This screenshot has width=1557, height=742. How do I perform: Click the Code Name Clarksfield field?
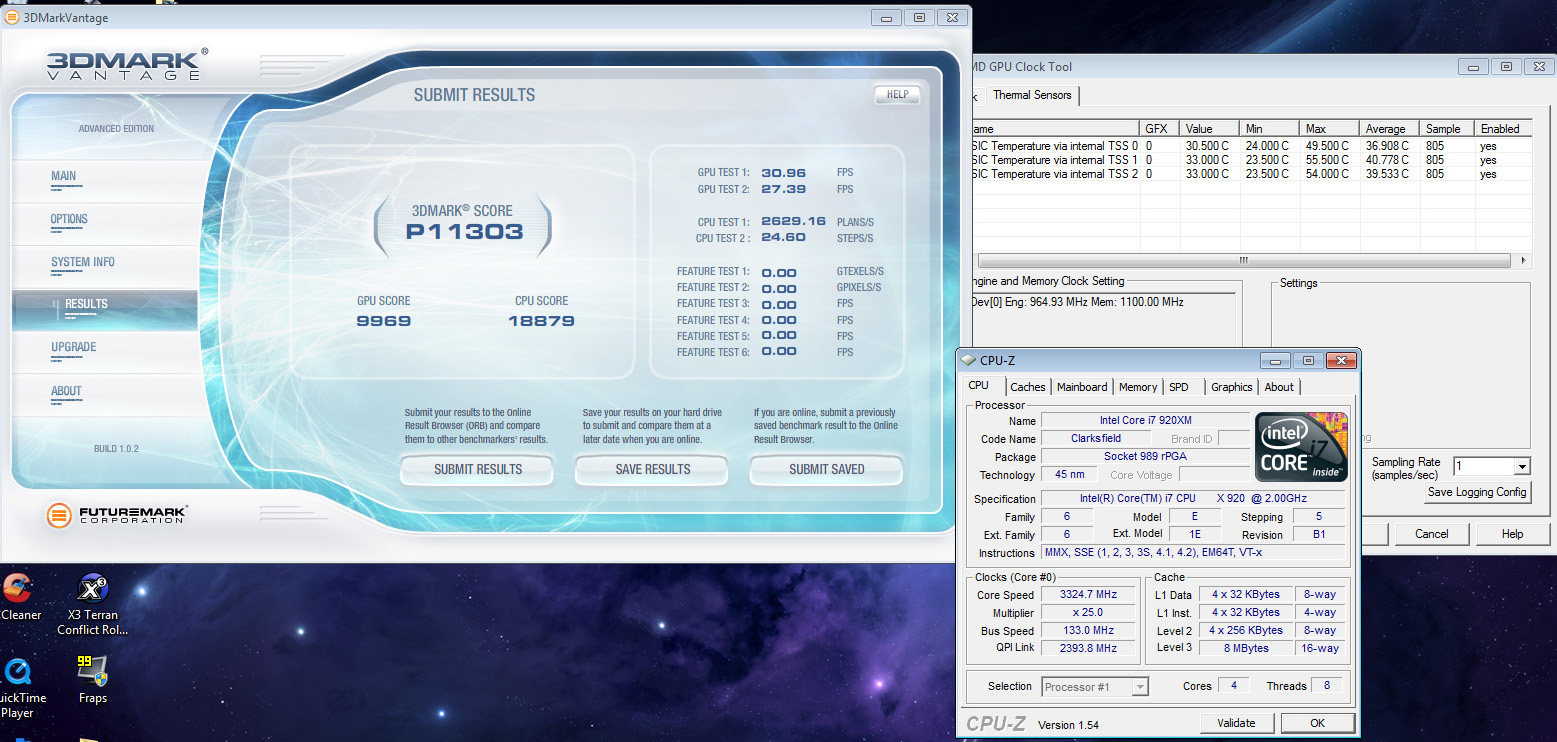click(1096, 438)
